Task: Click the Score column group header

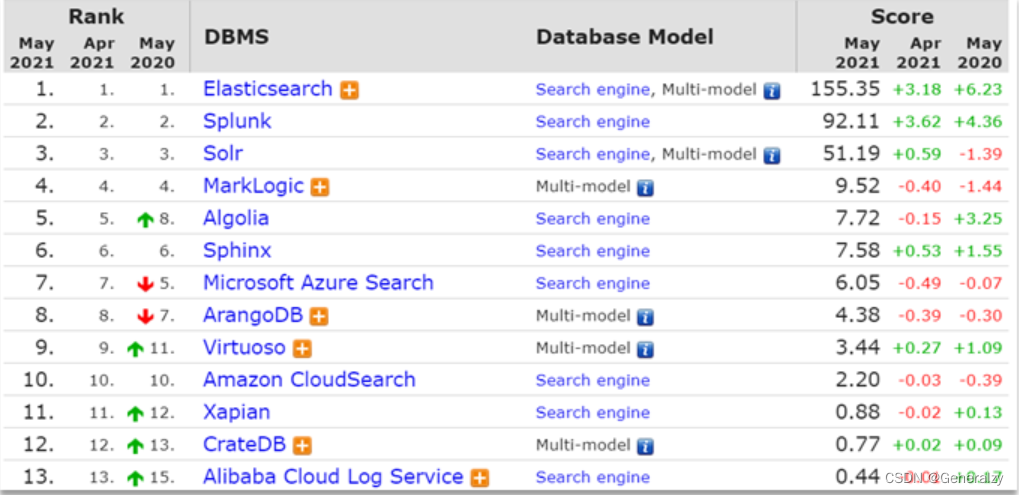Action: [902, 16]
